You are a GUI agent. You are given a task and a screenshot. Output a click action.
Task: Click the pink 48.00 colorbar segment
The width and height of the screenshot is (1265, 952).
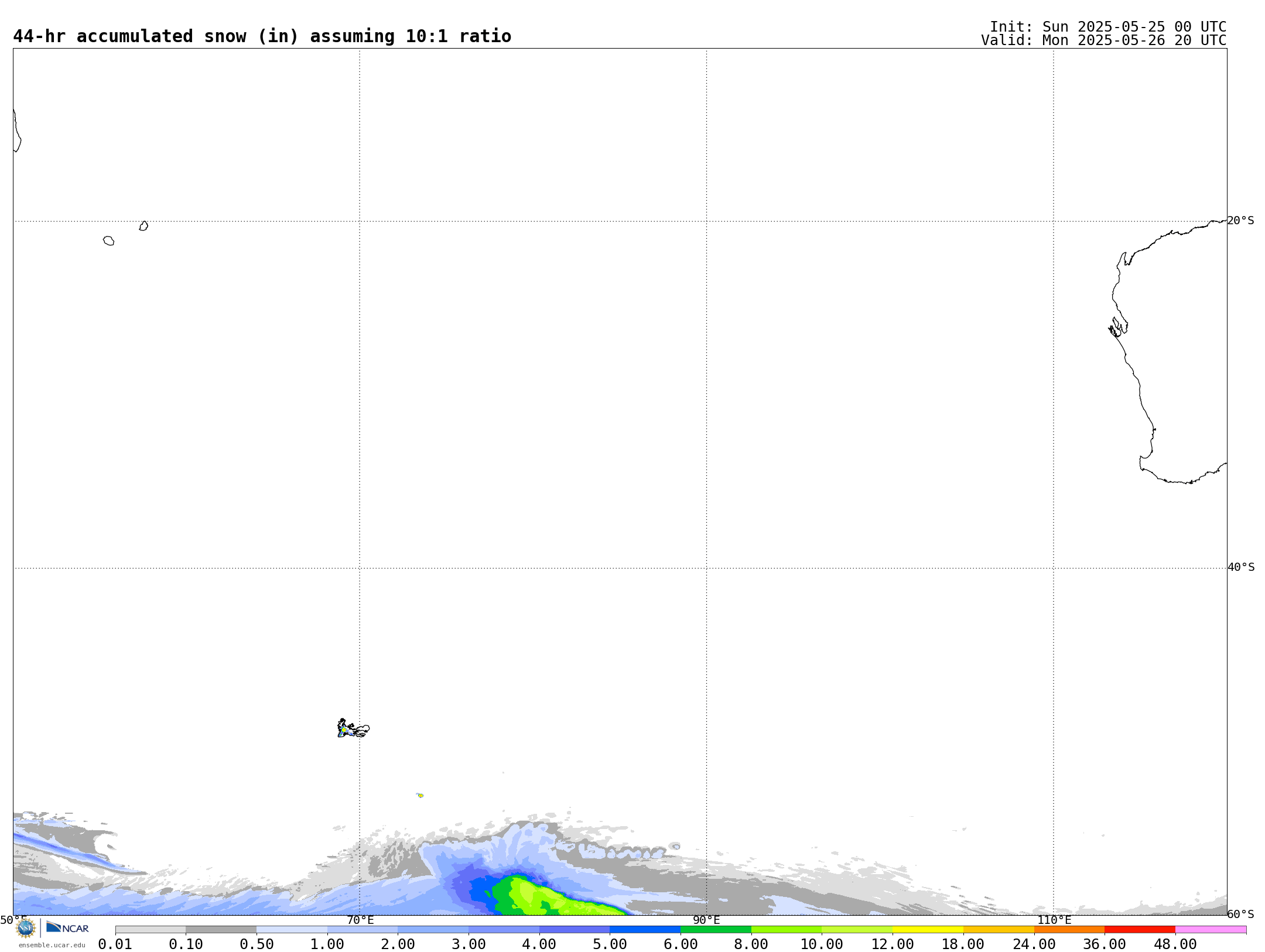pyautogui.click(x=1211, y=930)
